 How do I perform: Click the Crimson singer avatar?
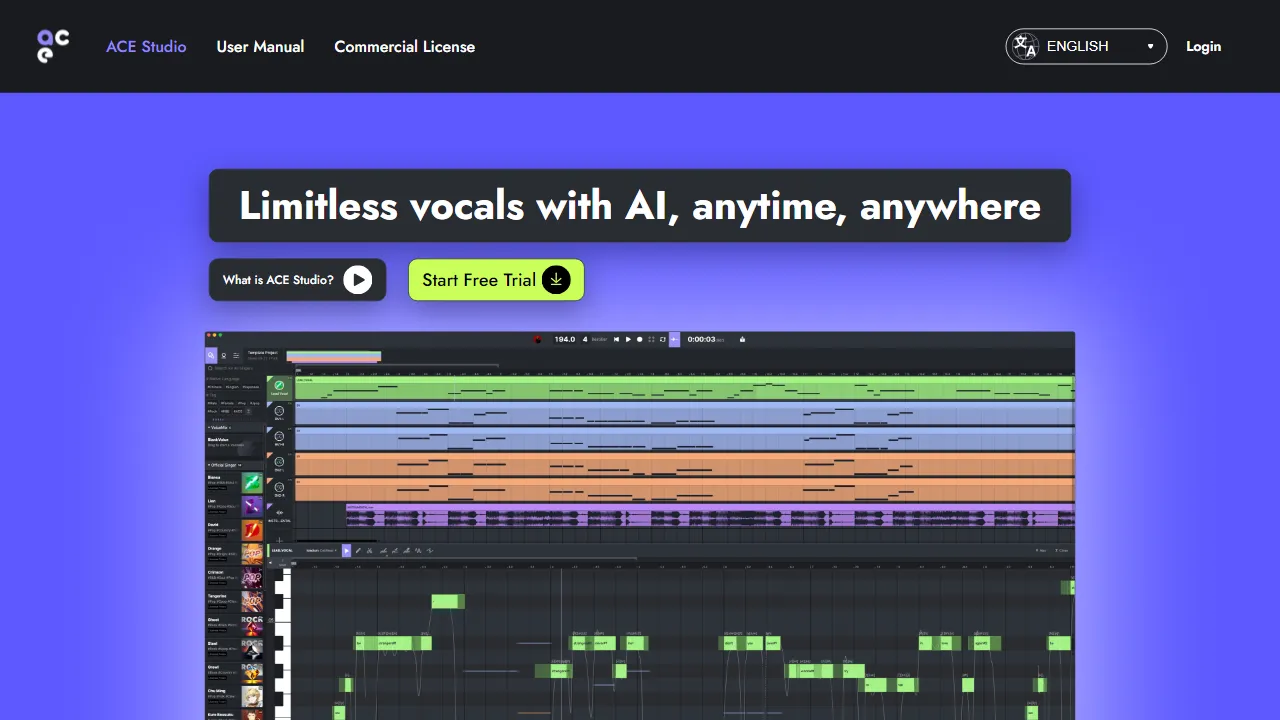point(252,578)
